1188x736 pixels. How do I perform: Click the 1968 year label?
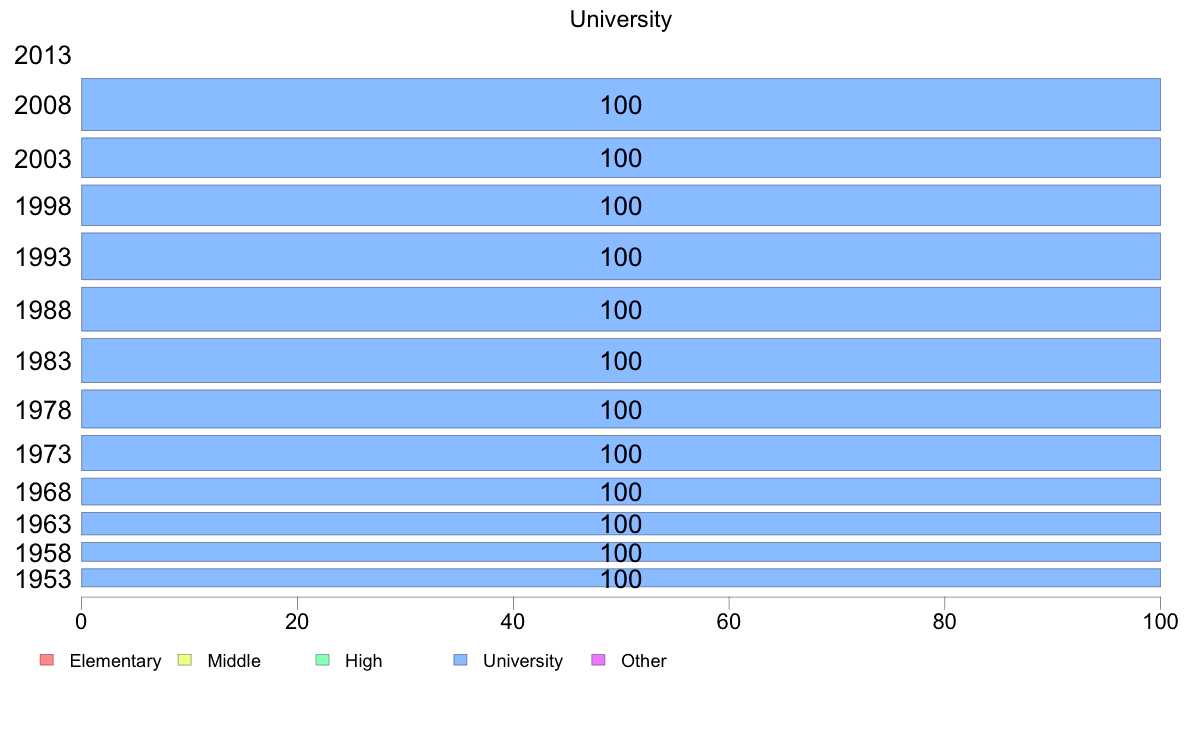pyautogui.click(x=42, y=492)
